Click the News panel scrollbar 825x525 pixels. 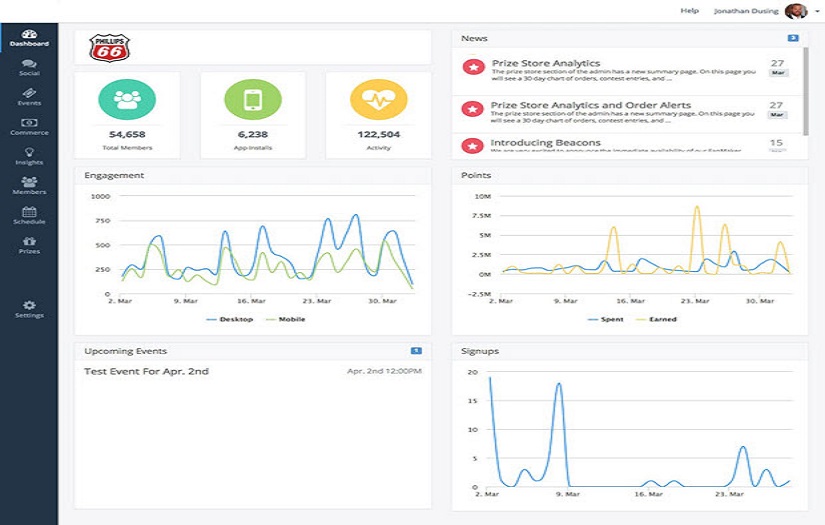point(806,91)
